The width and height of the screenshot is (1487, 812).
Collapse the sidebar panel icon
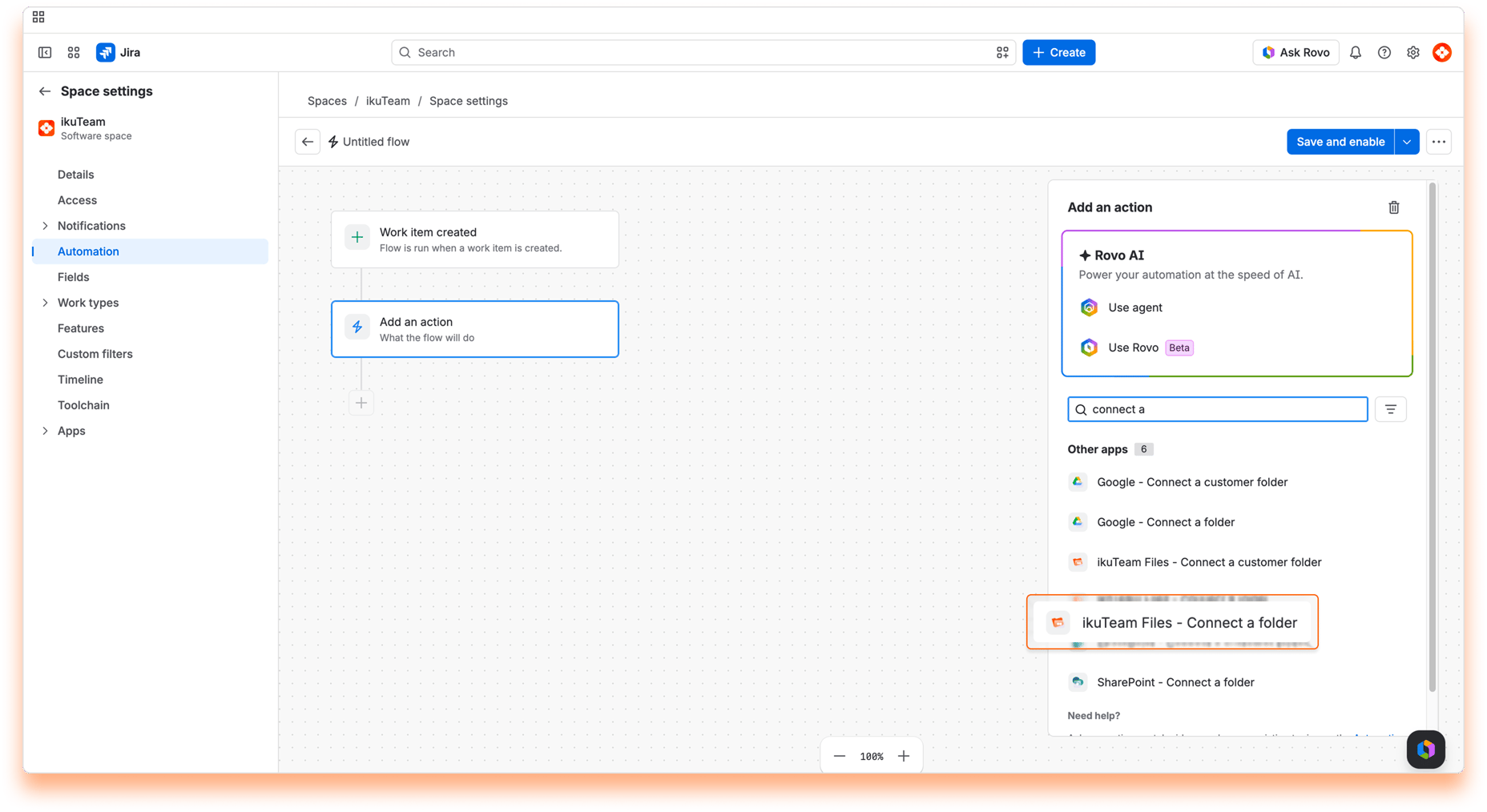pyautogui.click(x=45, y=52)
